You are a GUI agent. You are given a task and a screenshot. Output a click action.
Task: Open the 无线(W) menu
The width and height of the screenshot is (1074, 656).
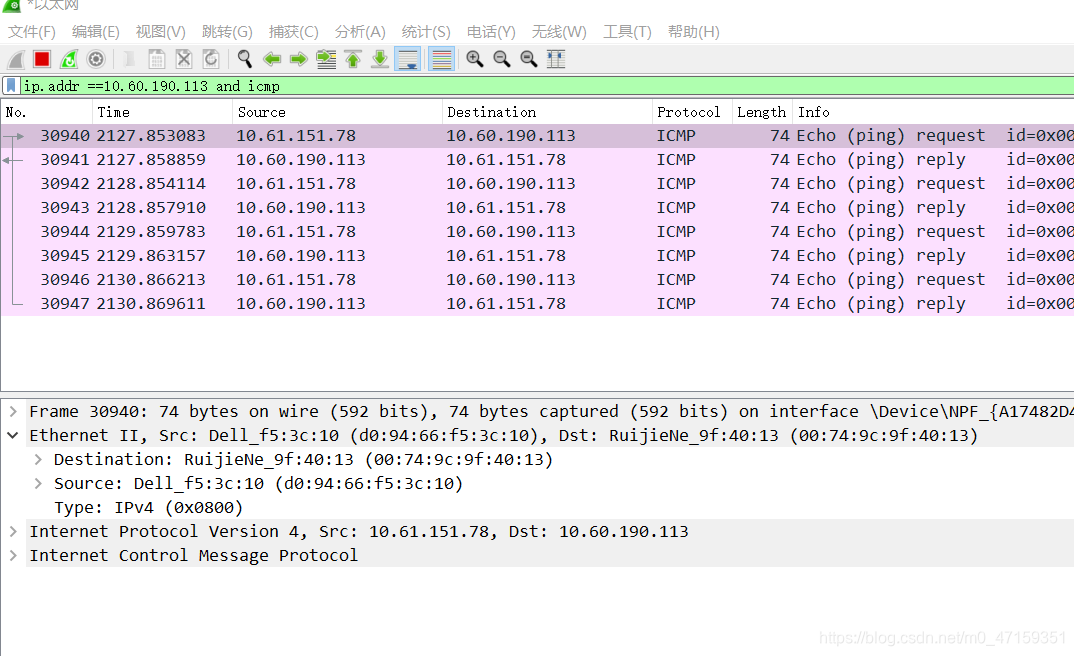click(x=559, y=32)
